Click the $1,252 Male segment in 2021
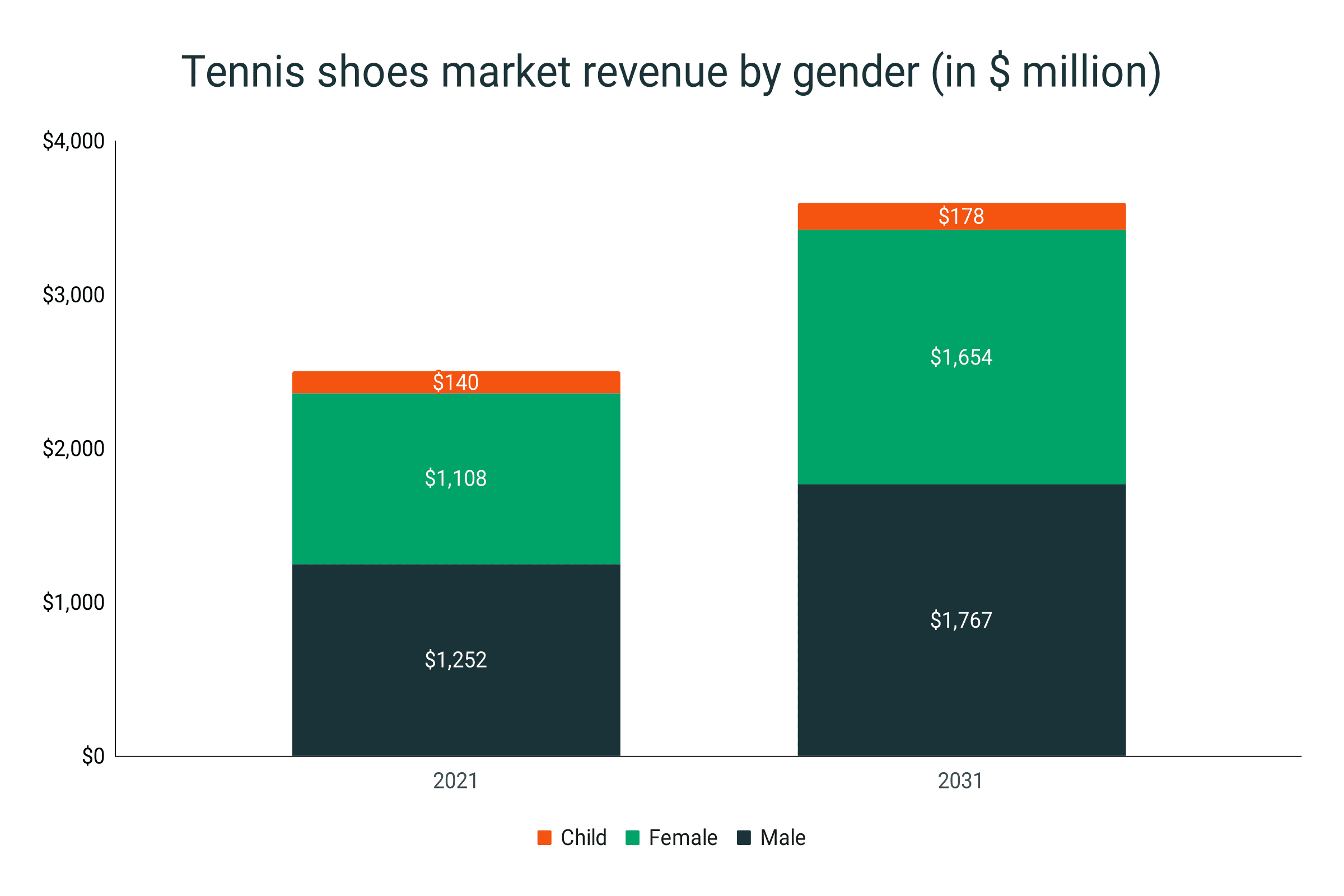This screenshot has width=1344, height=896. pyautogui.click(x=456, y=660)
